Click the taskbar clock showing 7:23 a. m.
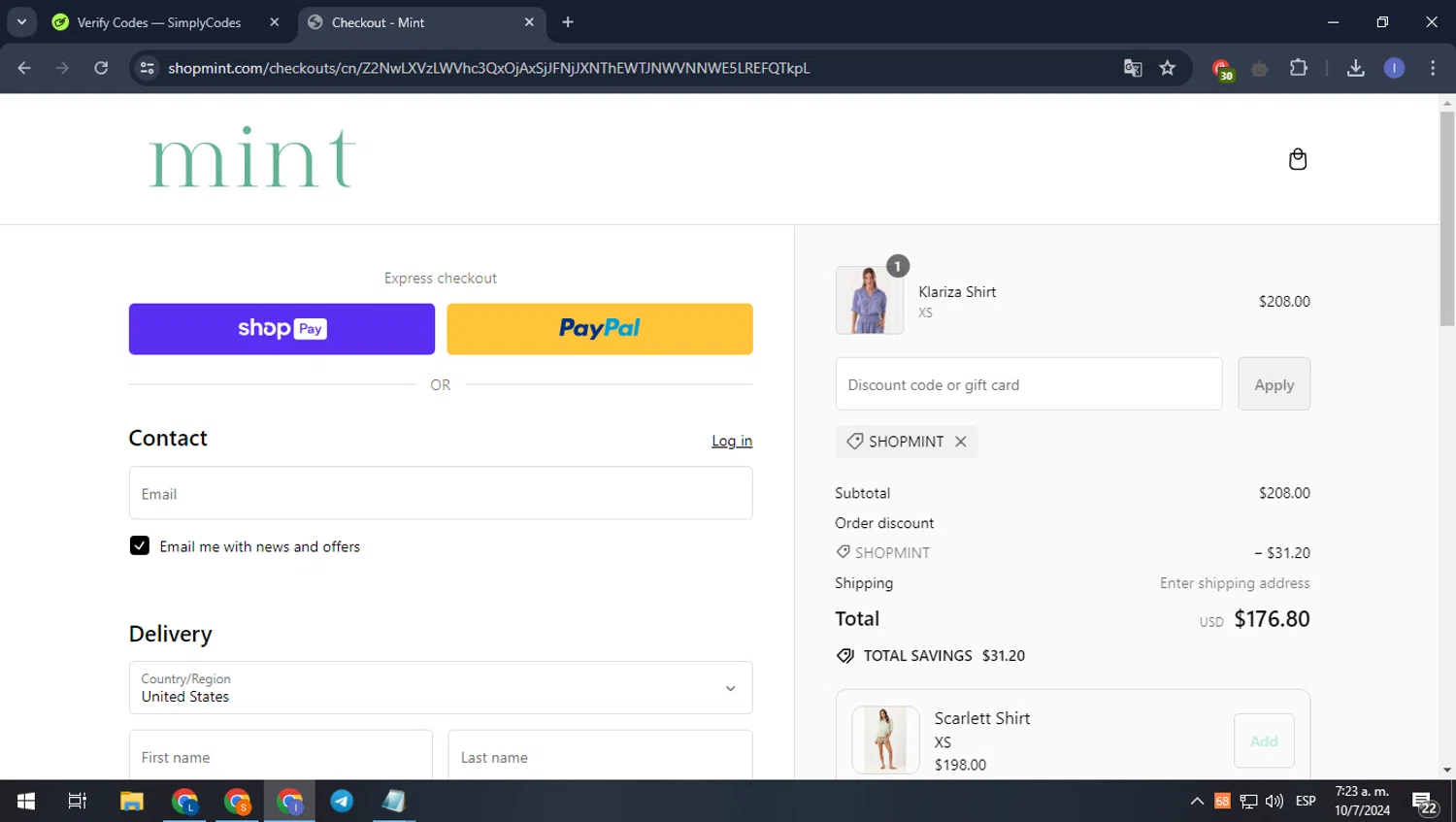1456x822 pixels. tap(1362, 801)
